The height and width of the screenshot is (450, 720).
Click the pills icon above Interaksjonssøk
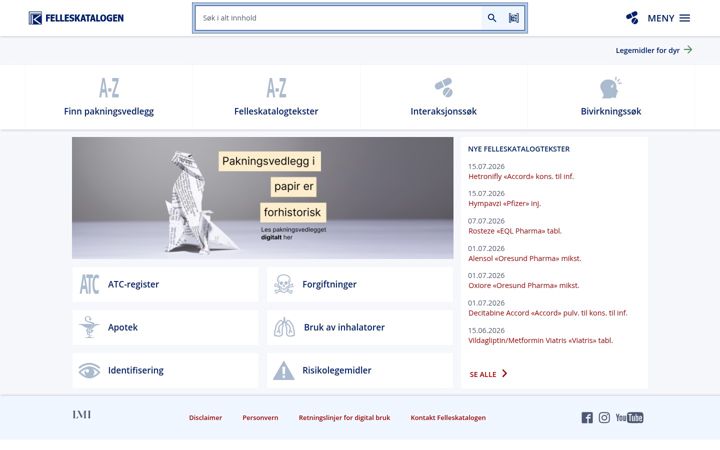coord(444,87)
